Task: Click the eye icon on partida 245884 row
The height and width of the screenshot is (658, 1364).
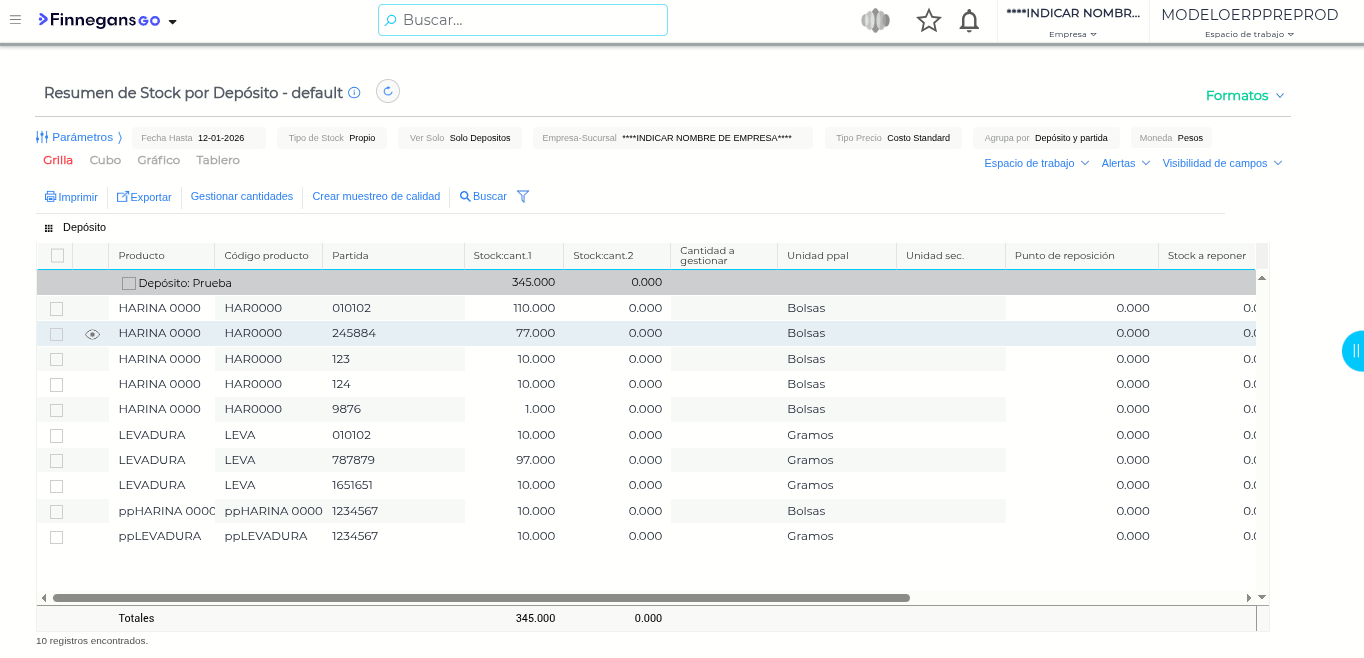Action: (x=93, y=334)
